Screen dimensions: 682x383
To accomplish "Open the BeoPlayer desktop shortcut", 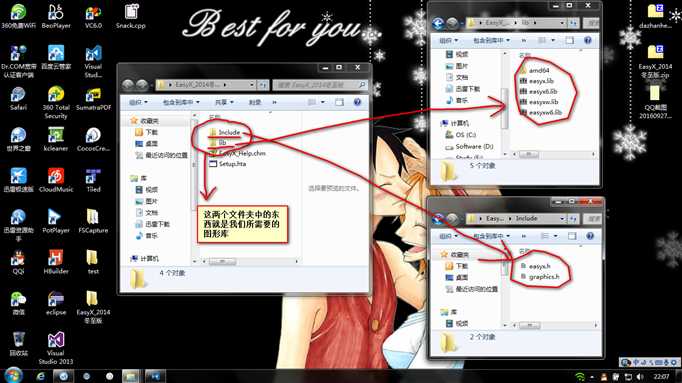I will pyautogui.click(x=56, y=17).
